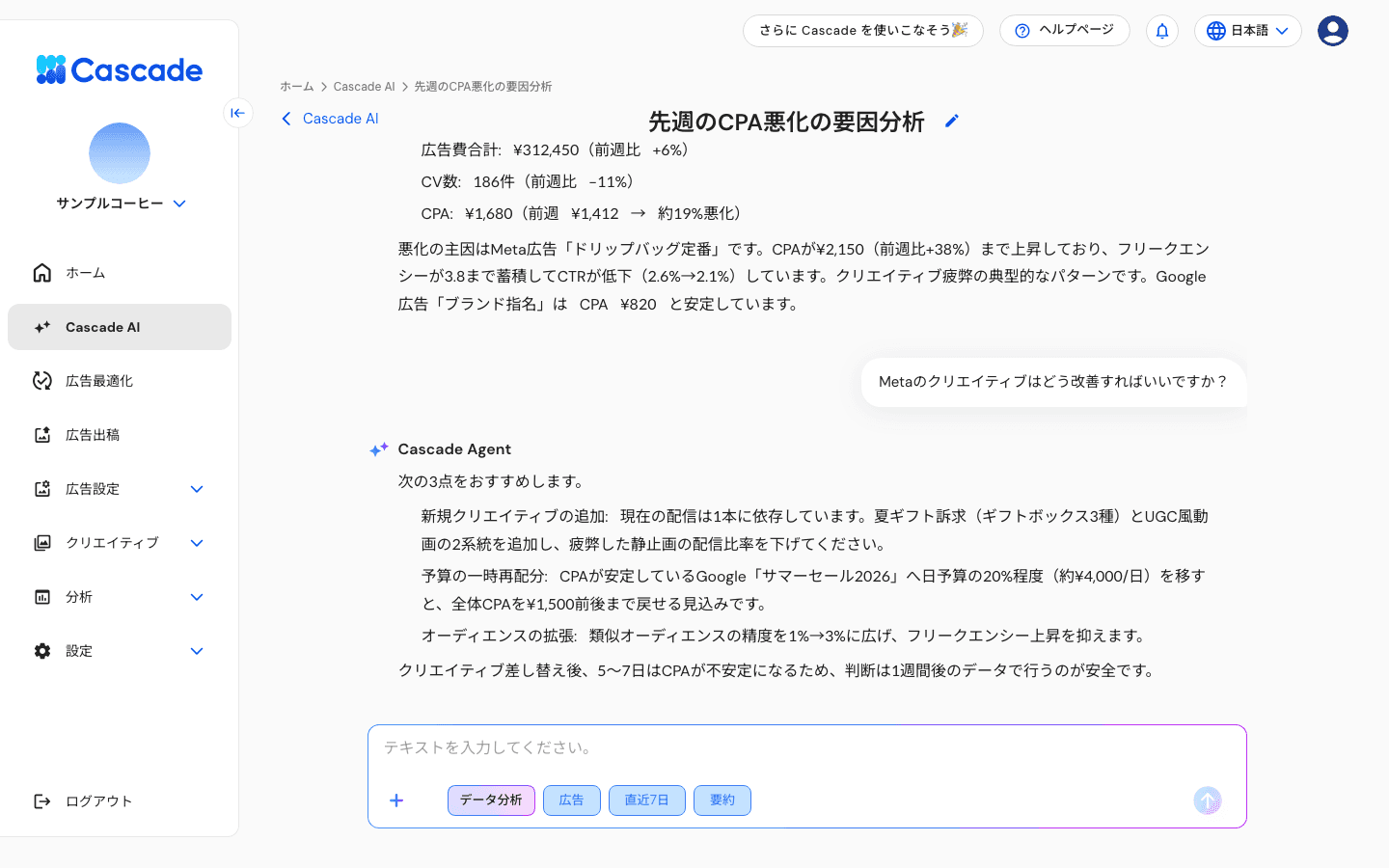Expand the サンプルコーヒー account dropdown
Screen dimensions: 1389x868
[179, 203]
